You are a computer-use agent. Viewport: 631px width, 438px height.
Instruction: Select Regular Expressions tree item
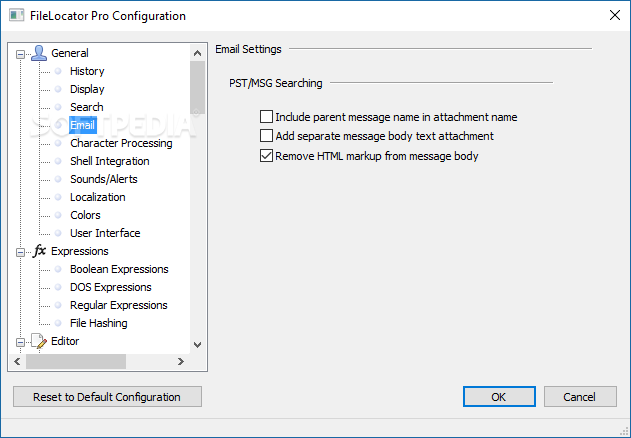118,305
